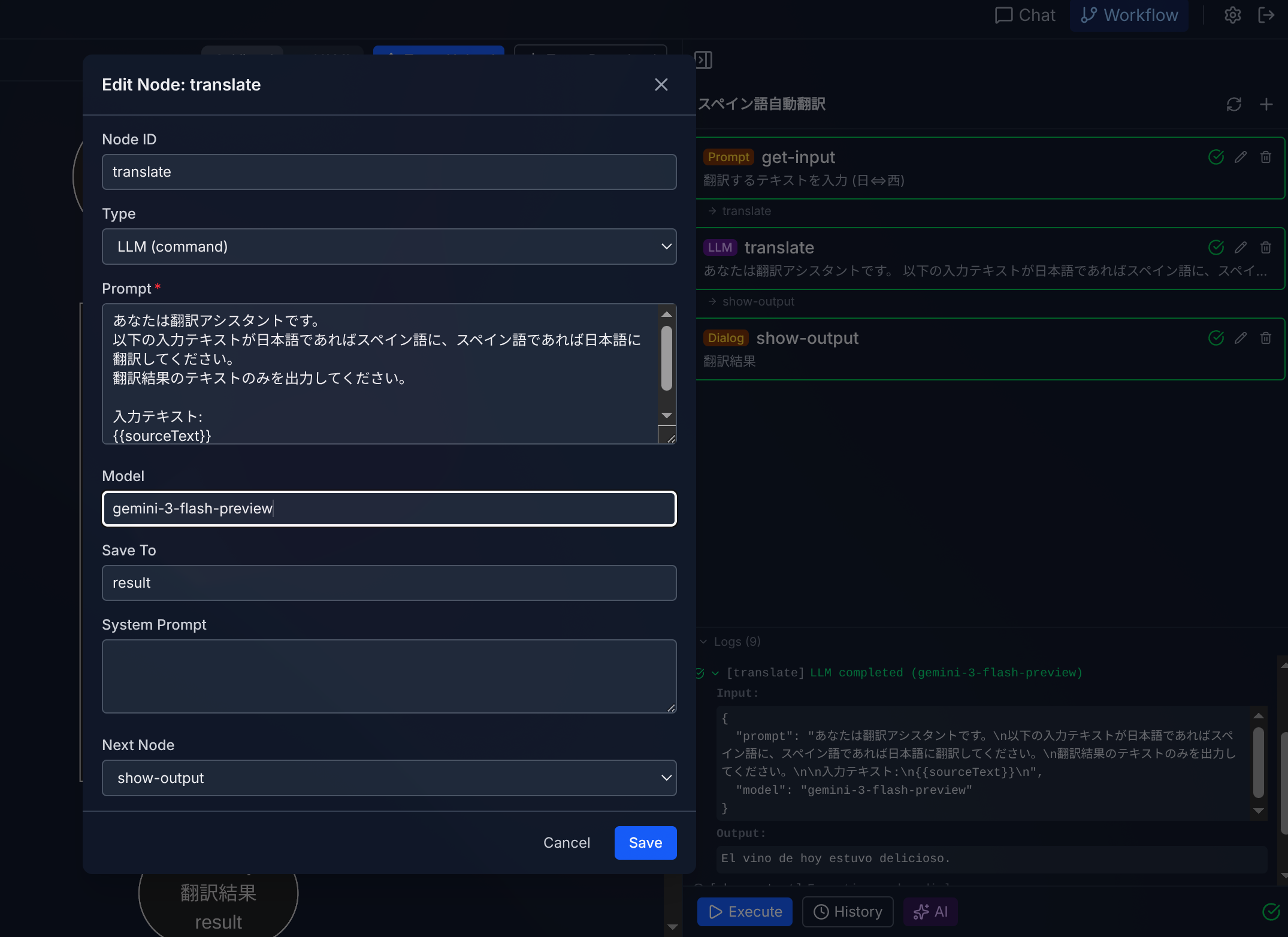Viewport: 1288px width, 937px height.
Task: Switch to the Chat tab
Action: [x=1025, y=15]
